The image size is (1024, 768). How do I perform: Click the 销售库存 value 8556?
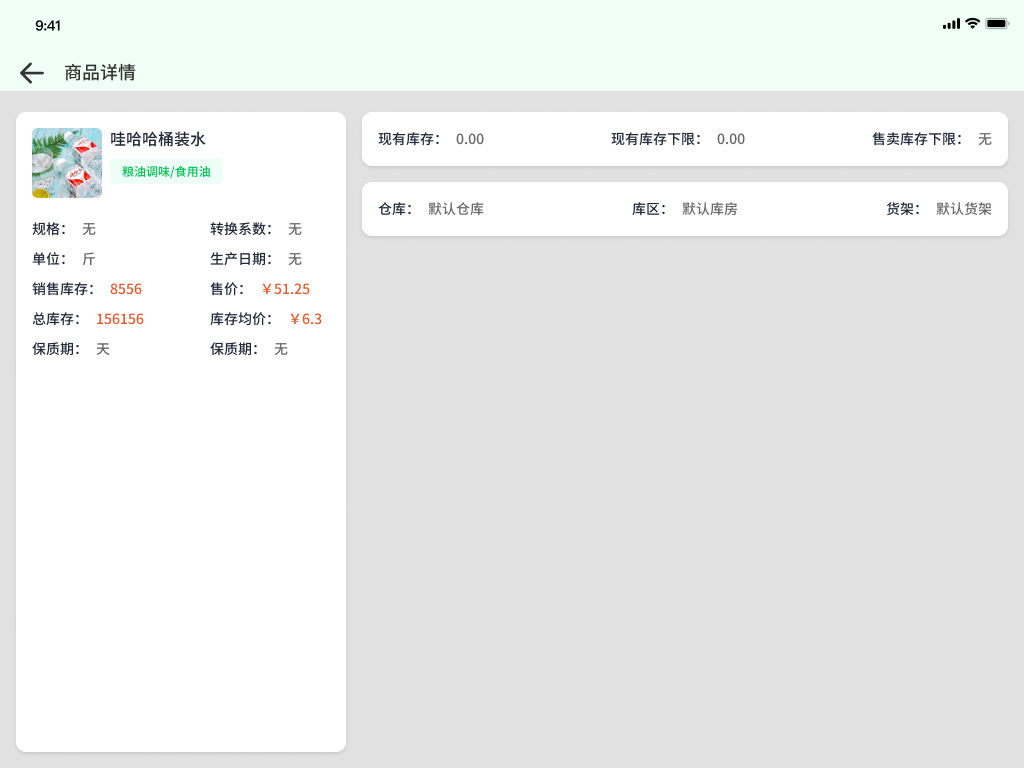(x=125, y=289)
